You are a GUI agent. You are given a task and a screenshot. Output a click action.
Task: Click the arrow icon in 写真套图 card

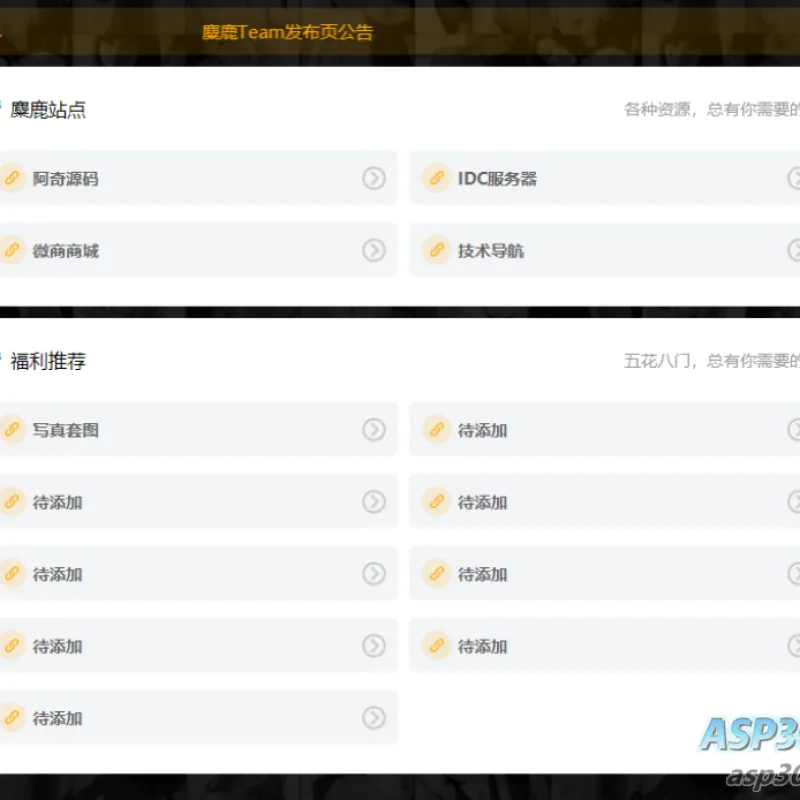click(374, 430)
